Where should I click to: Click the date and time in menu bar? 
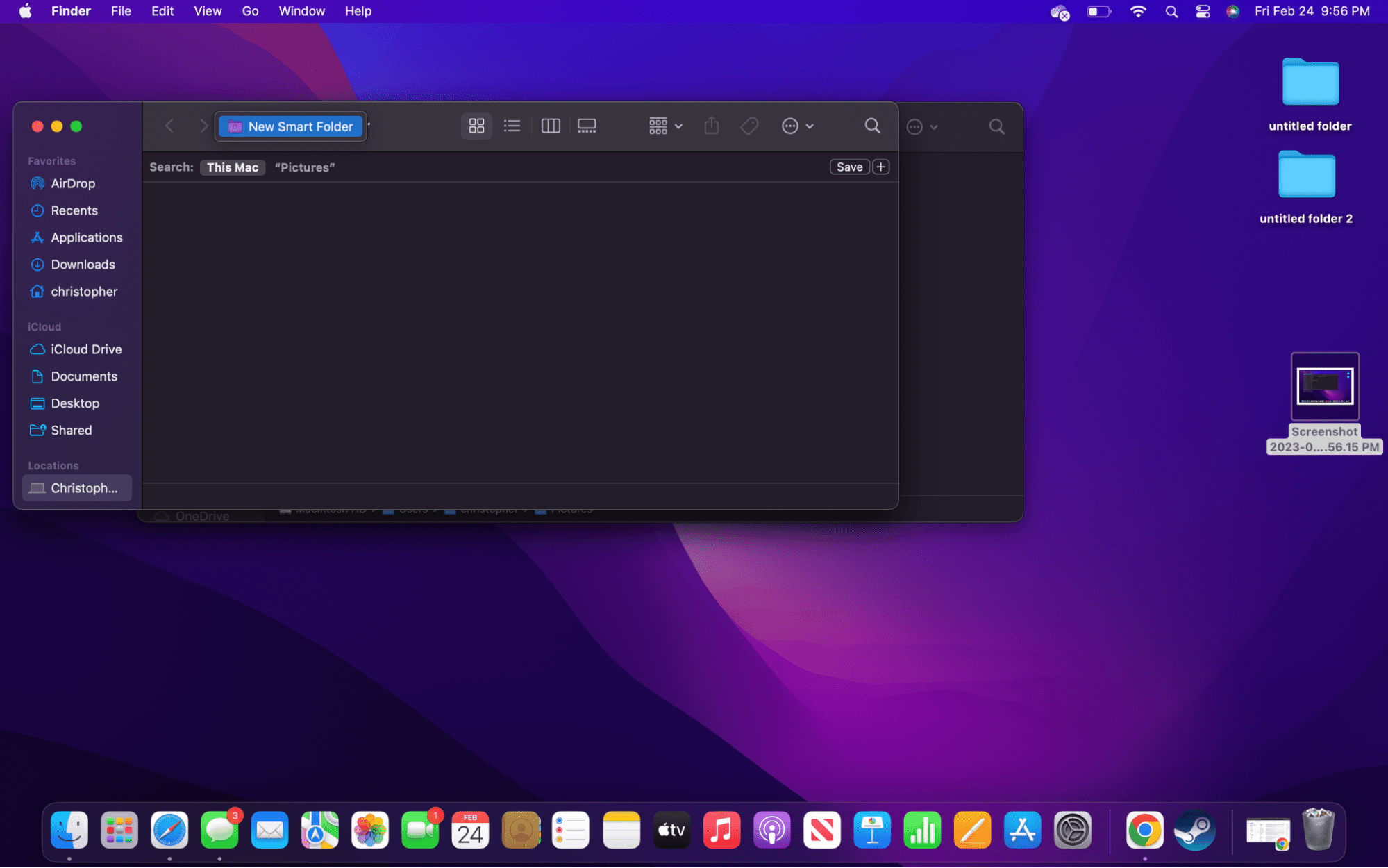click(1312, 11)
